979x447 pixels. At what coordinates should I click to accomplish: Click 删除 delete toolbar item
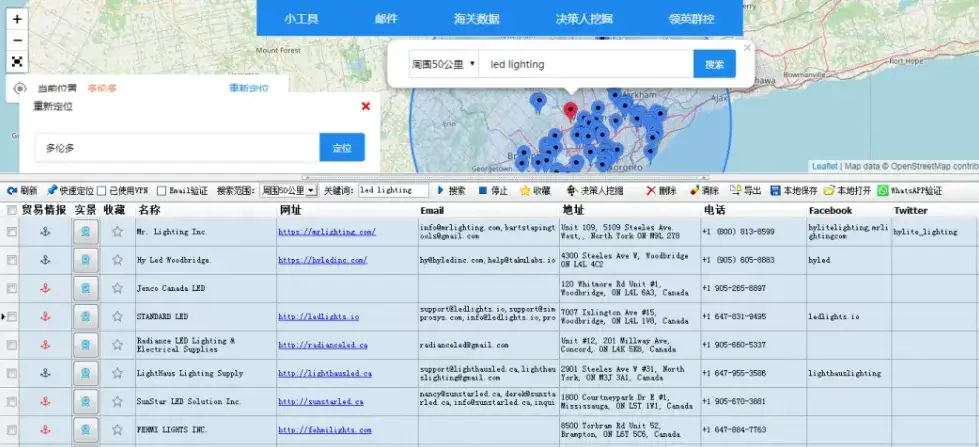[x=661, y=190]
